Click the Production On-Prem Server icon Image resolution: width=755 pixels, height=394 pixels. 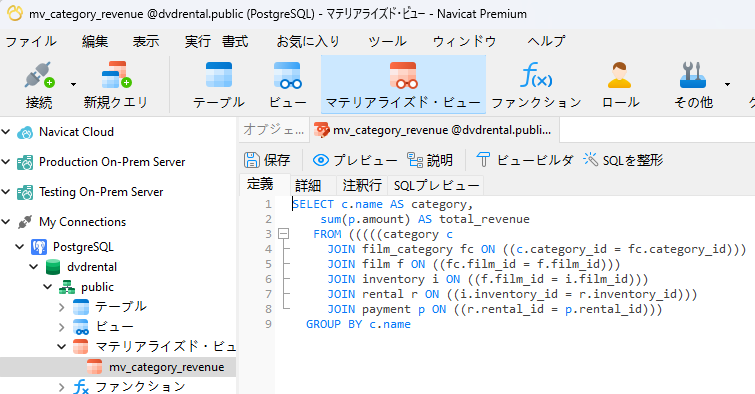point(25,162)
